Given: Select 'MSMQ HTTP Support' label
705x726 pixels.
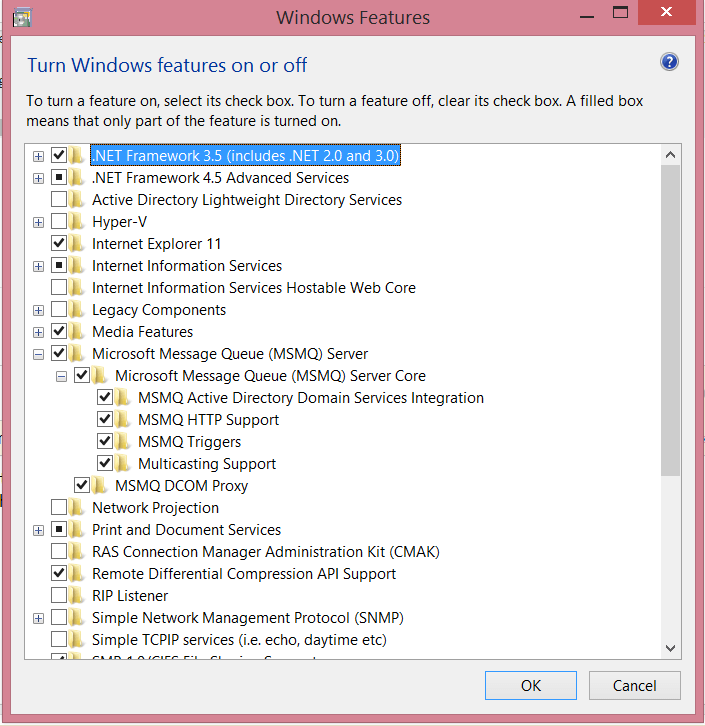Looking at the screenshot, I should coord(208,420).
